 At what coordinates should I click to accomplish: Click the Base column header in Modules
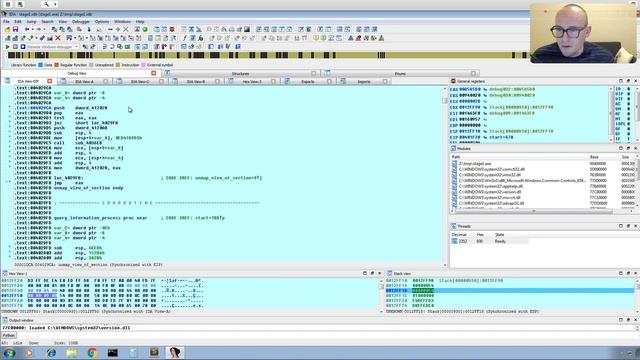(594, 157)
